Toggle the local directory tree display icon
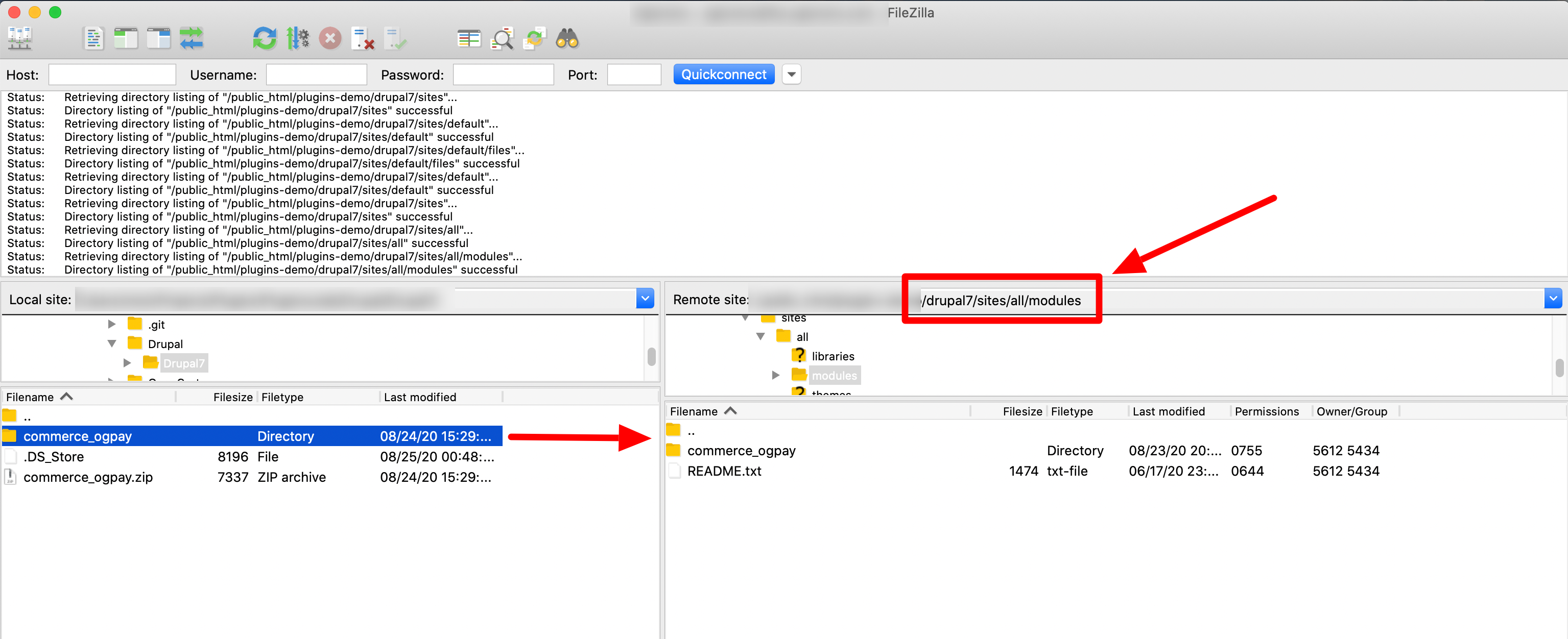Image resolution: width=1568 pixels, height=639 pixels. point(126,39)
